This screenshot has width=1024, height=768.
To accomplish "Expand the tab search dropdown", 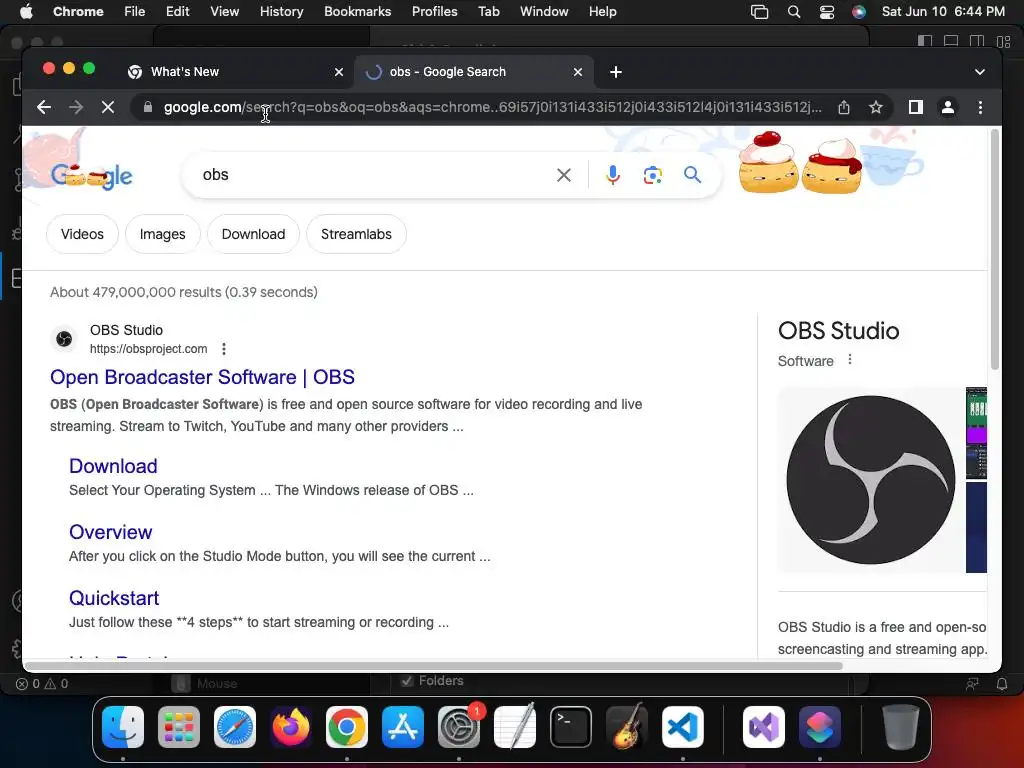I will tap(980, 72).
